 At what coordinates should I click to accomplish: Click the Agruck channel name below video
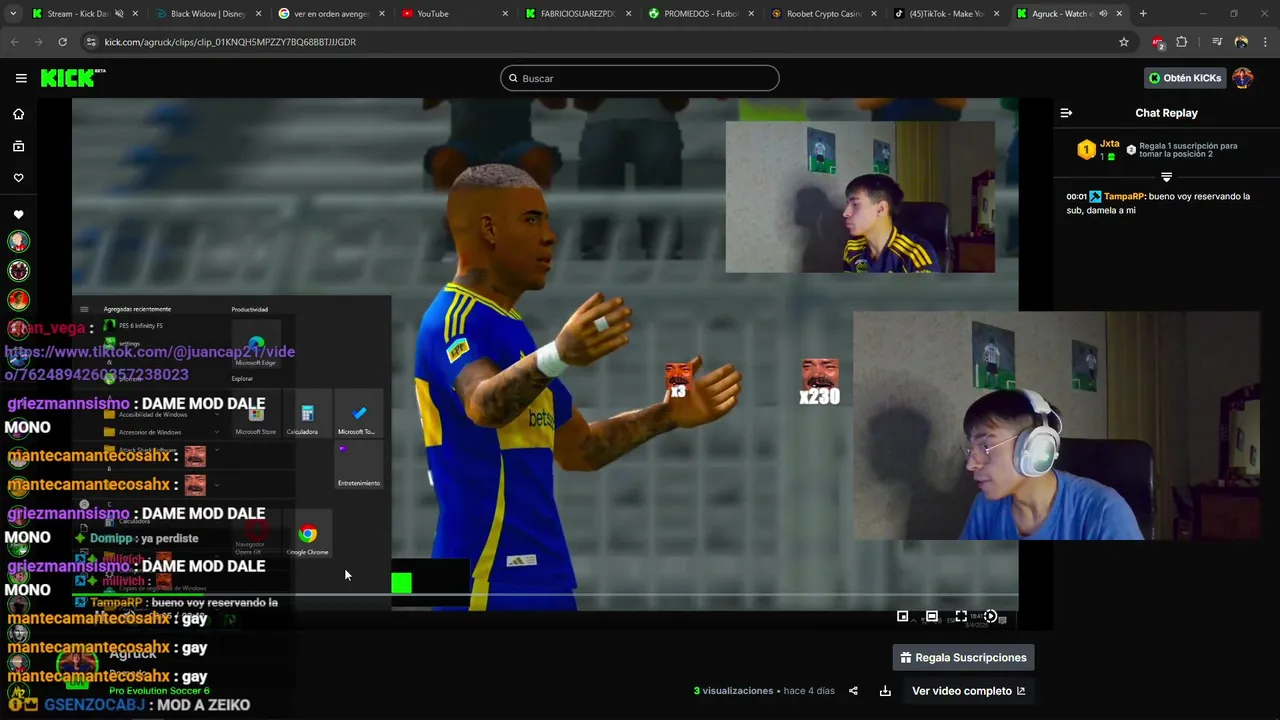(133, 653)
